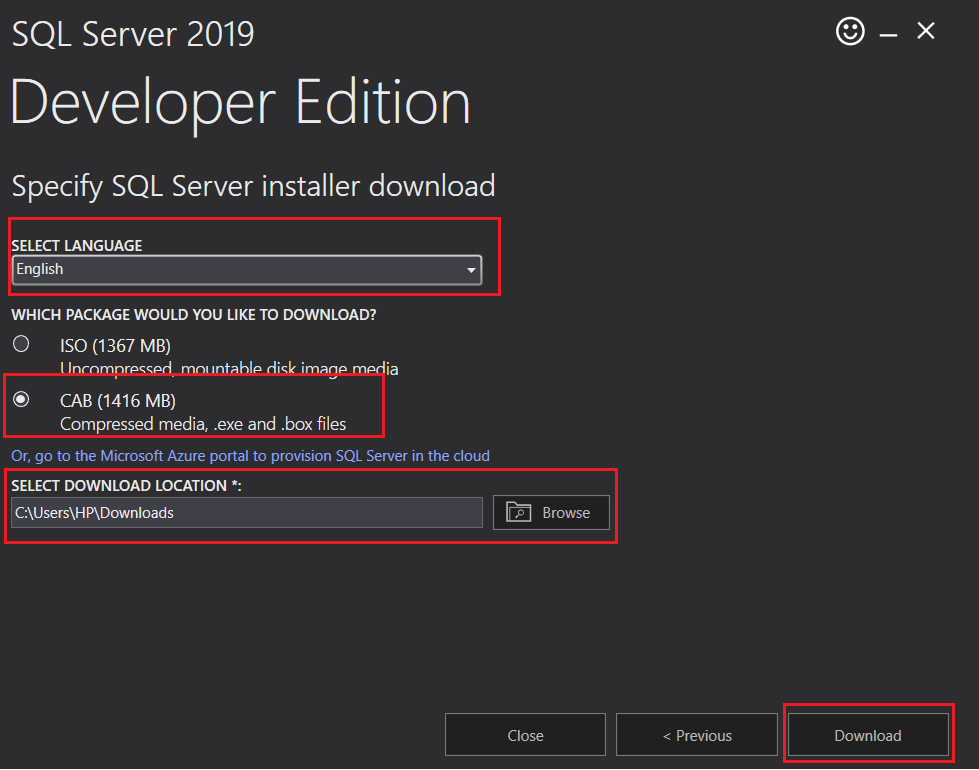Start the download with the Download button

868,735
